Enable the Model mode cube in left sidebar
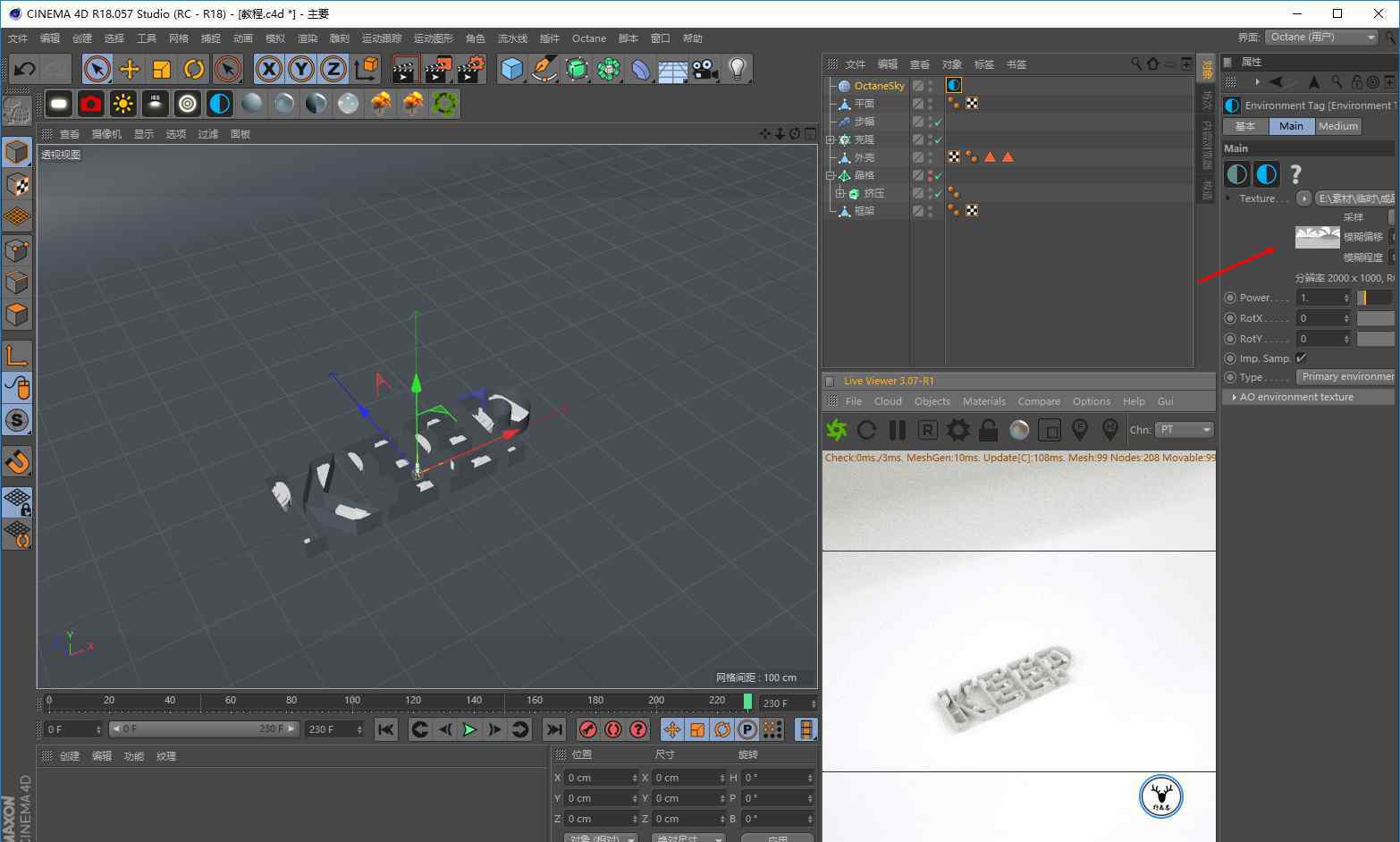 pos(17,152)
